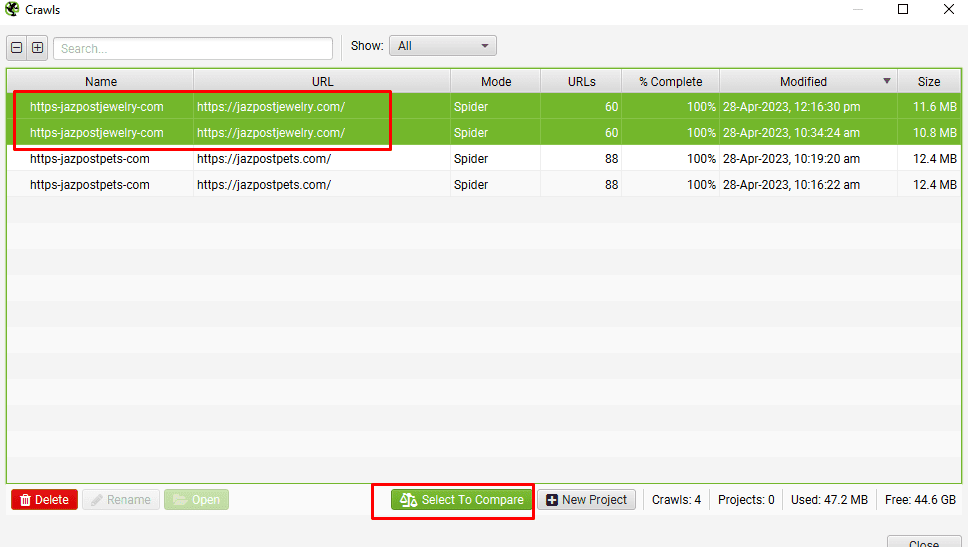The image size is (968, 547).
Task: Click Select To Compare button
Action: click(x=461, y=499)
